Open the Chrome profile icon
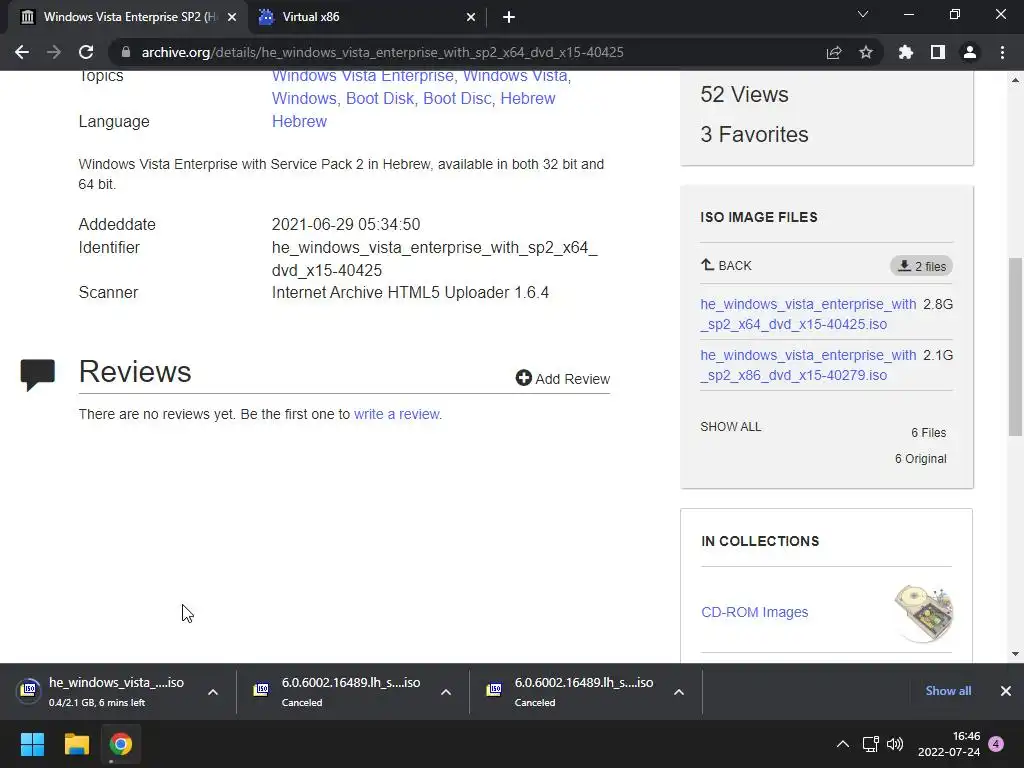 click(970, 52)
